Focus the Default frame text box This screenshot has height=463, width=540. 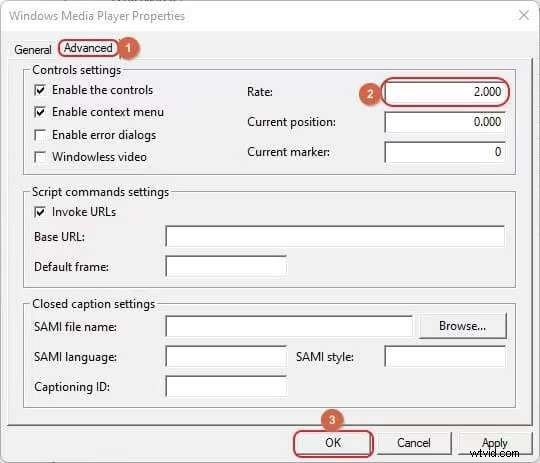pyautogui.click(x=226, y=266)
